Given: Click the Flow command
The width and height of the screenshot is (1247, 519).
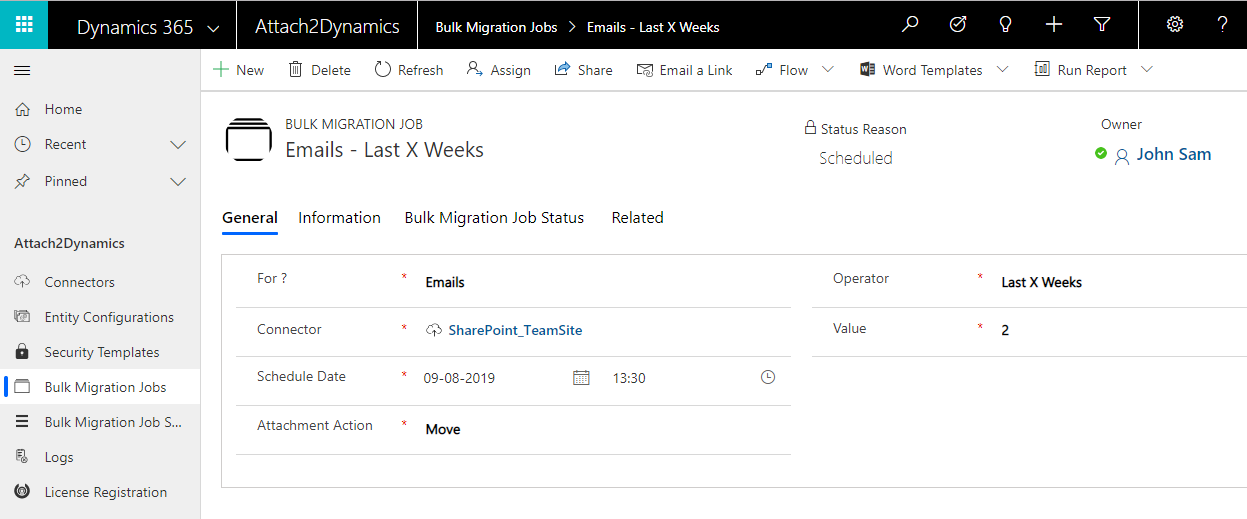Looking at the screenshot, I should click(x=782, y=70).
